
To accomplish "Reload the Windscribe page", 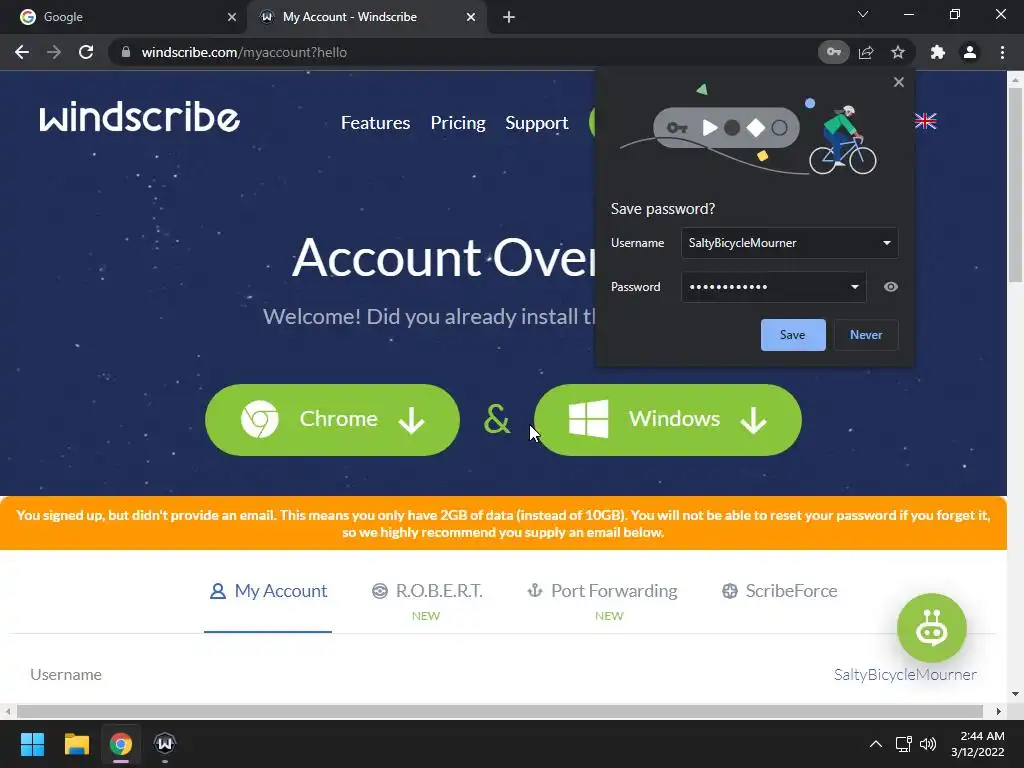I will point(86,52).
